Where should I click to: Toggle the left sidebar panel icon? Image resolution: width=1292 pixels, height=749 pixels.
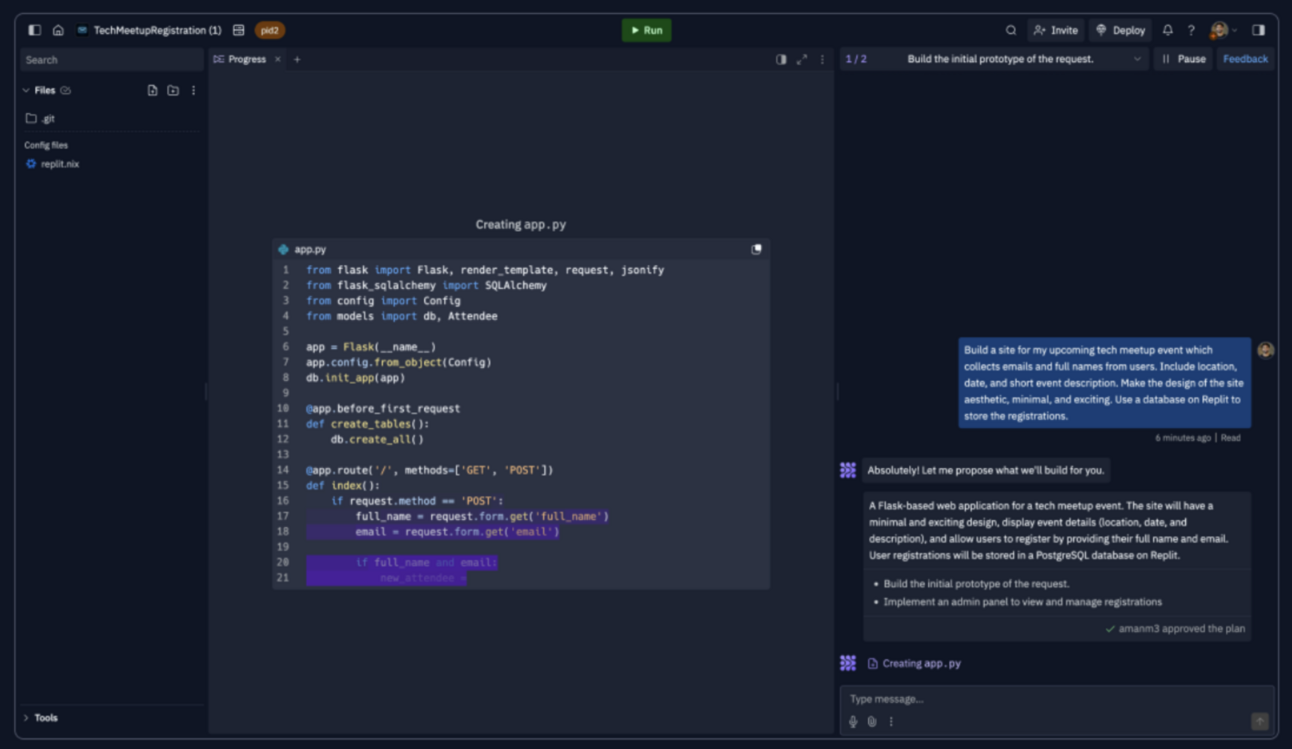(x=35, y=30)
